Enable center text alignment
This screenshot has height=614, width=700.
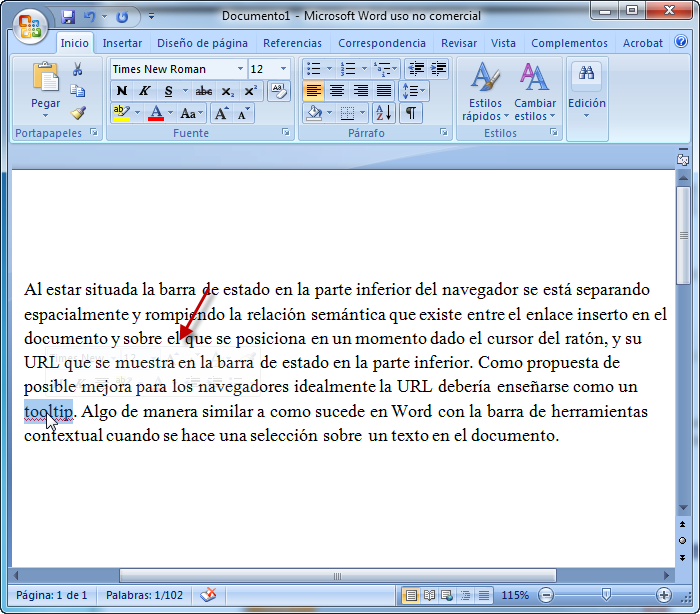(x=337, y=91)
